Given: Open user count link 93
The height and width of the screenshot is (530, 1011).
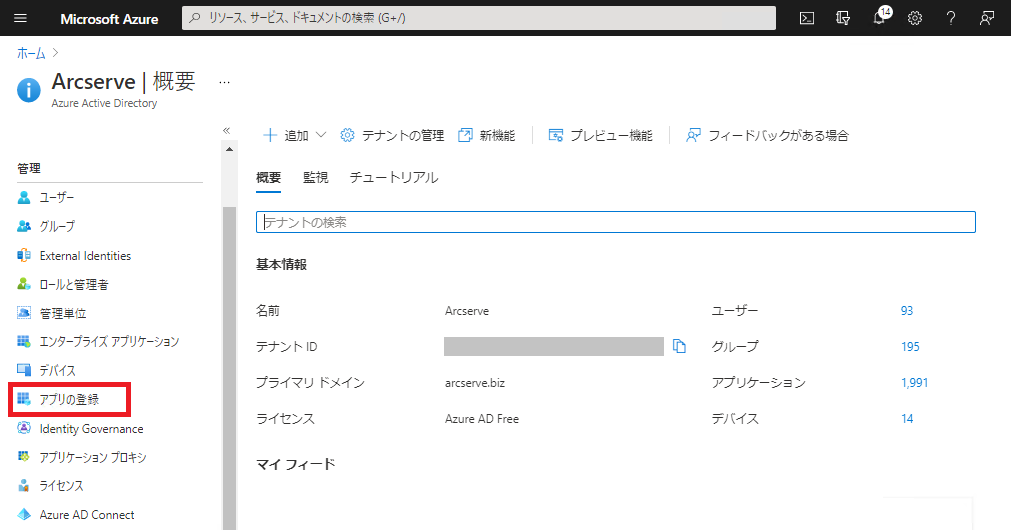Looking at the screenshot, I should (x=907, y=311).
